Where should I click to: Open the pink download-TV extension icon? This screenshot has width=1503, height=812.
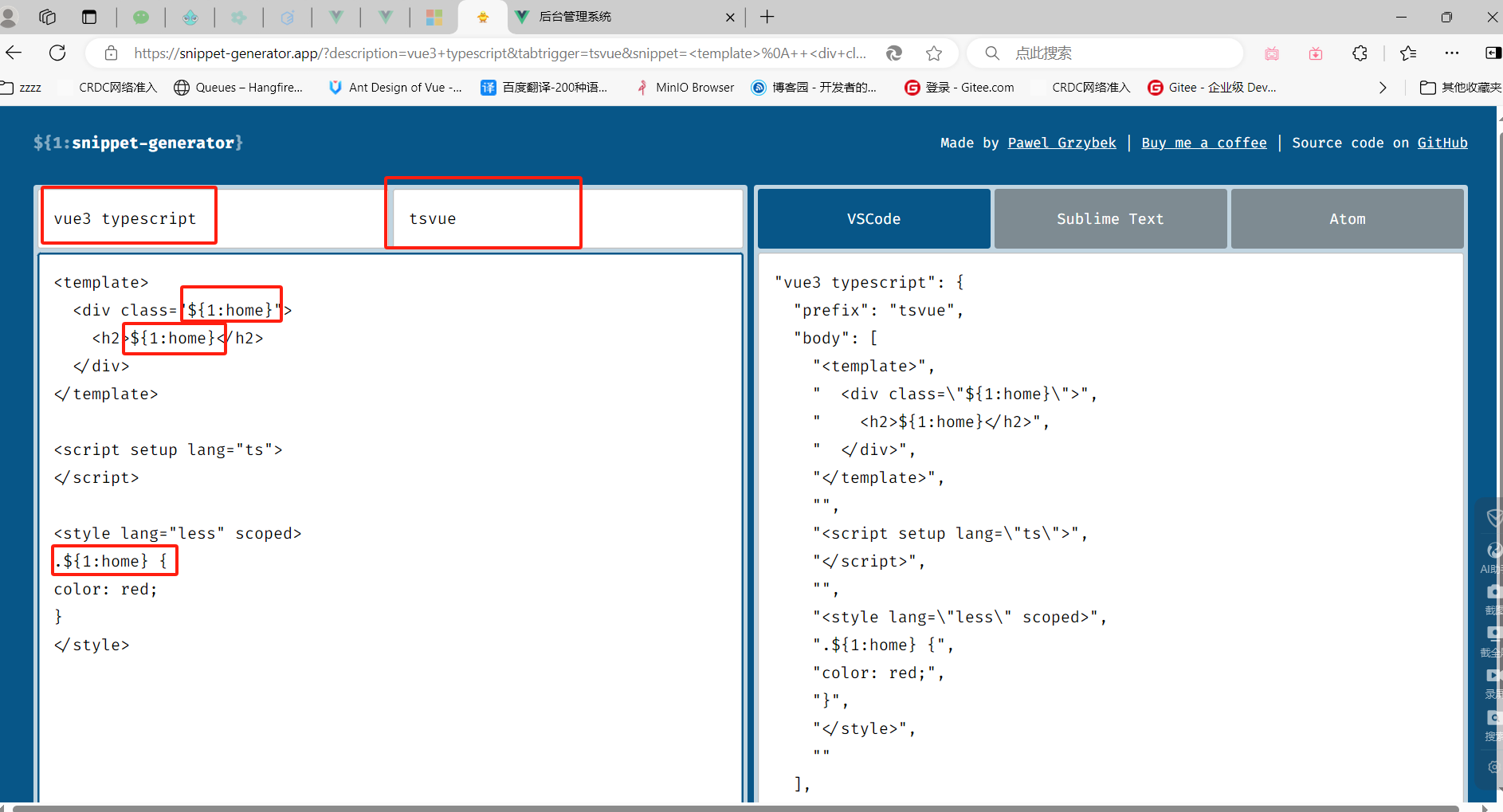[x=1316, y=53]
